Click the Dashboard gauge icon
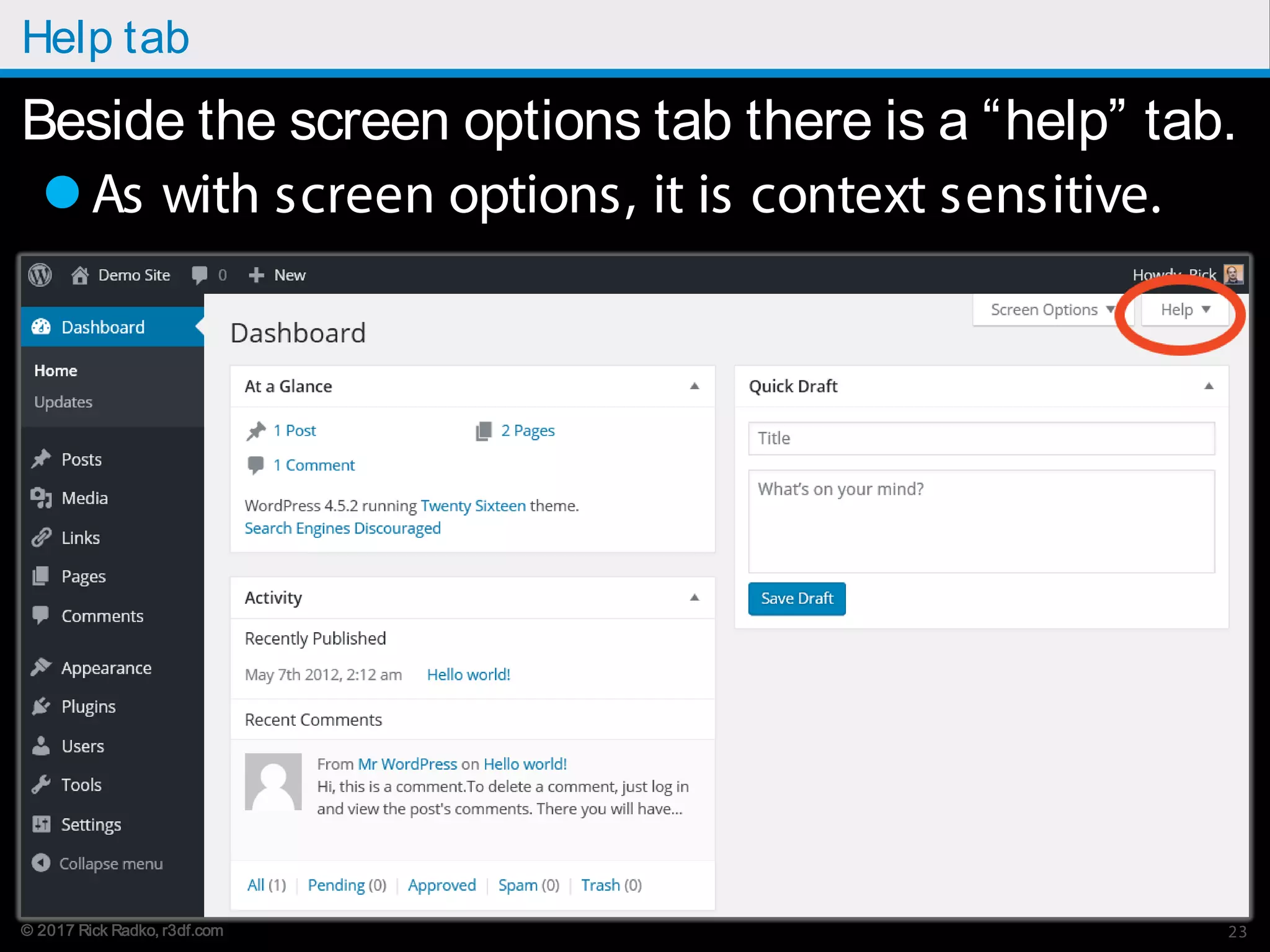 click(x=42, y=327)
